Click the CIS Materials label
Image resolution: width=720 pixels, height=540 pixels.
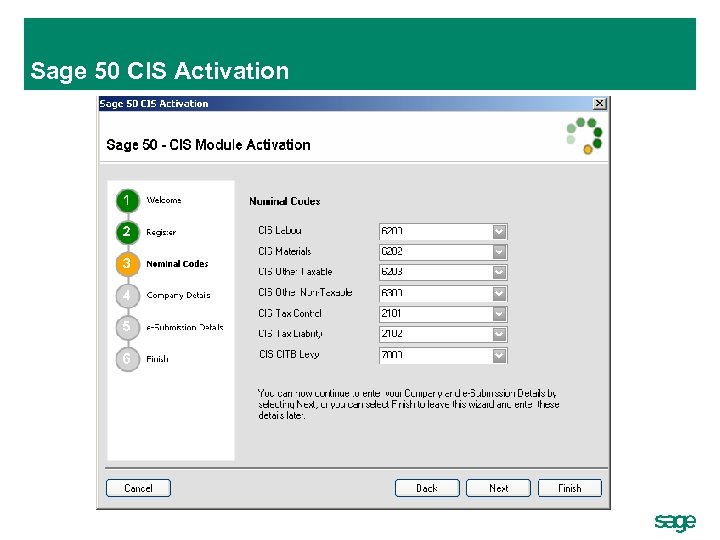pos(285,251)
